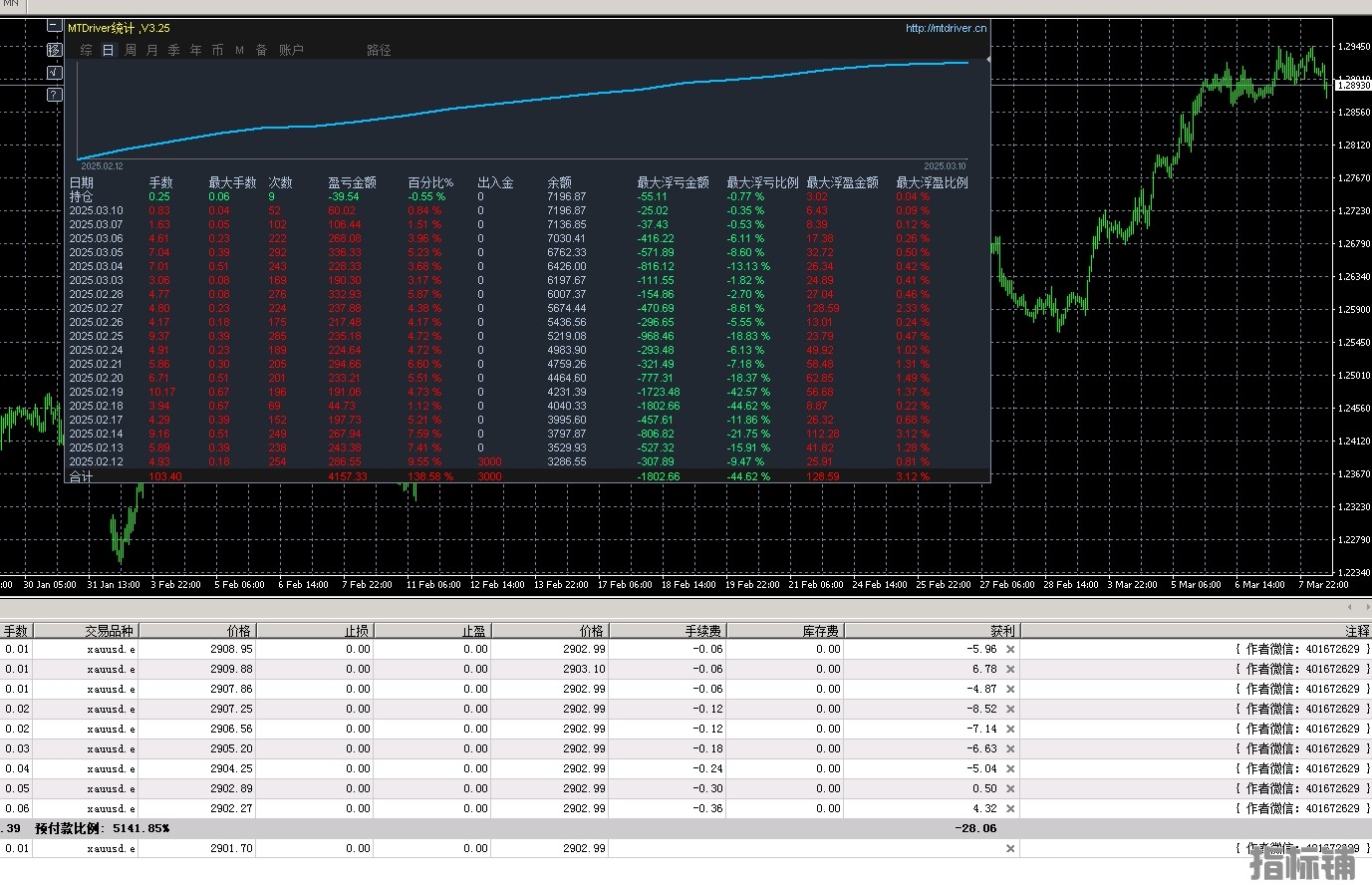
Task: Close the order with profit -5.04
Action: (1010, 768)
